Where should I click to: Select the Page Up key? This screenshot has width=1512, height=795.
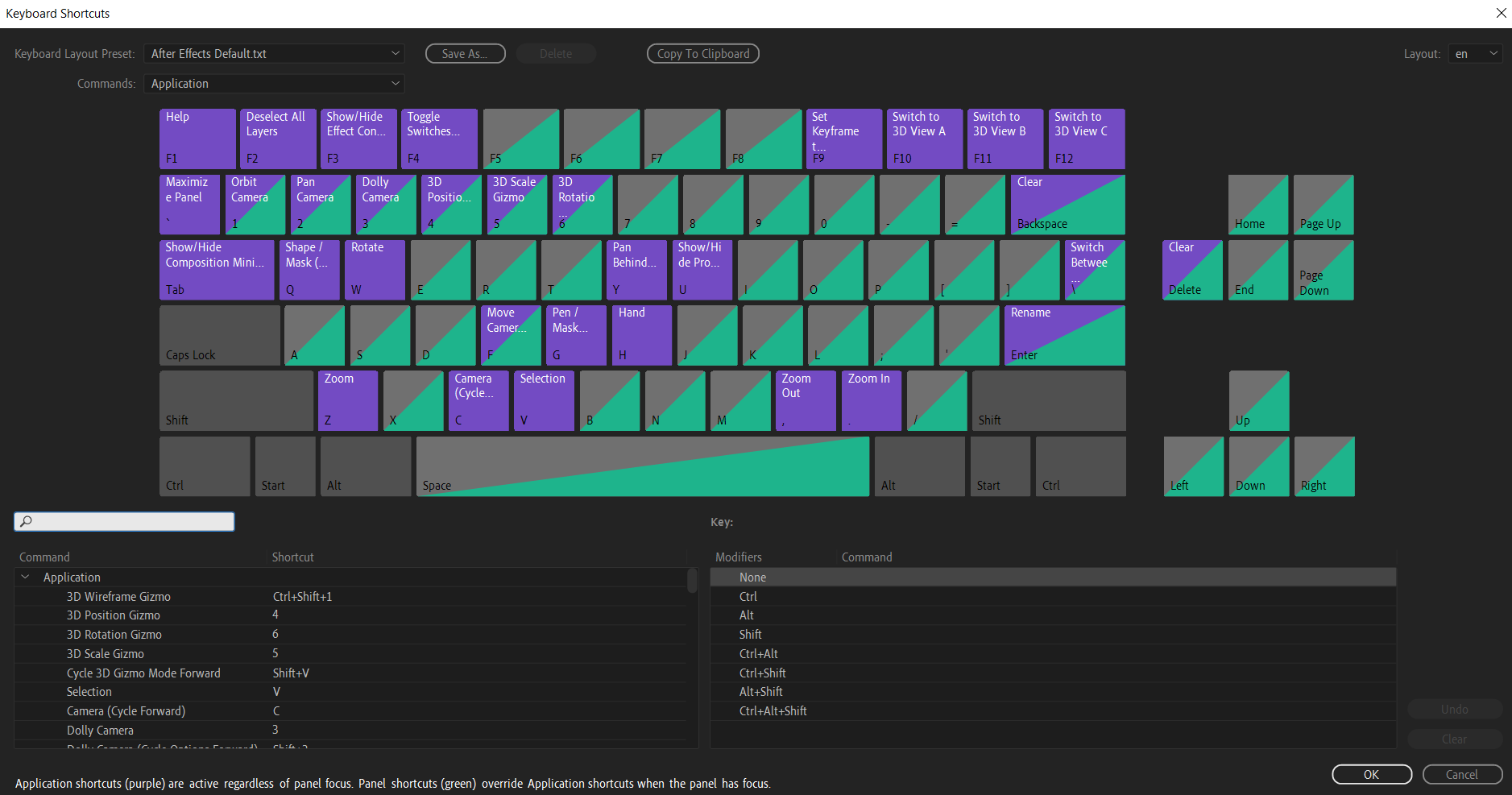(1324, 205)
